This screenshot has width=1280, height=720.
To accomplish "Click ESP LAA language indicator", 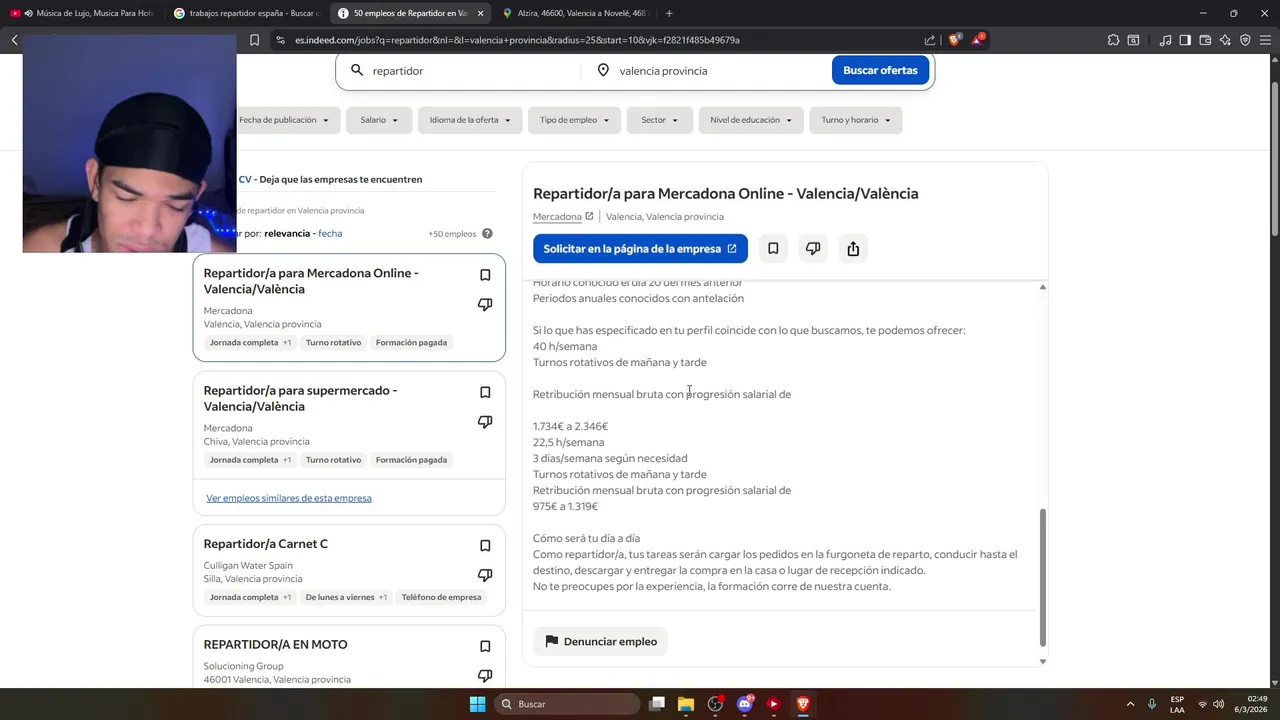I will point(1177,704).
